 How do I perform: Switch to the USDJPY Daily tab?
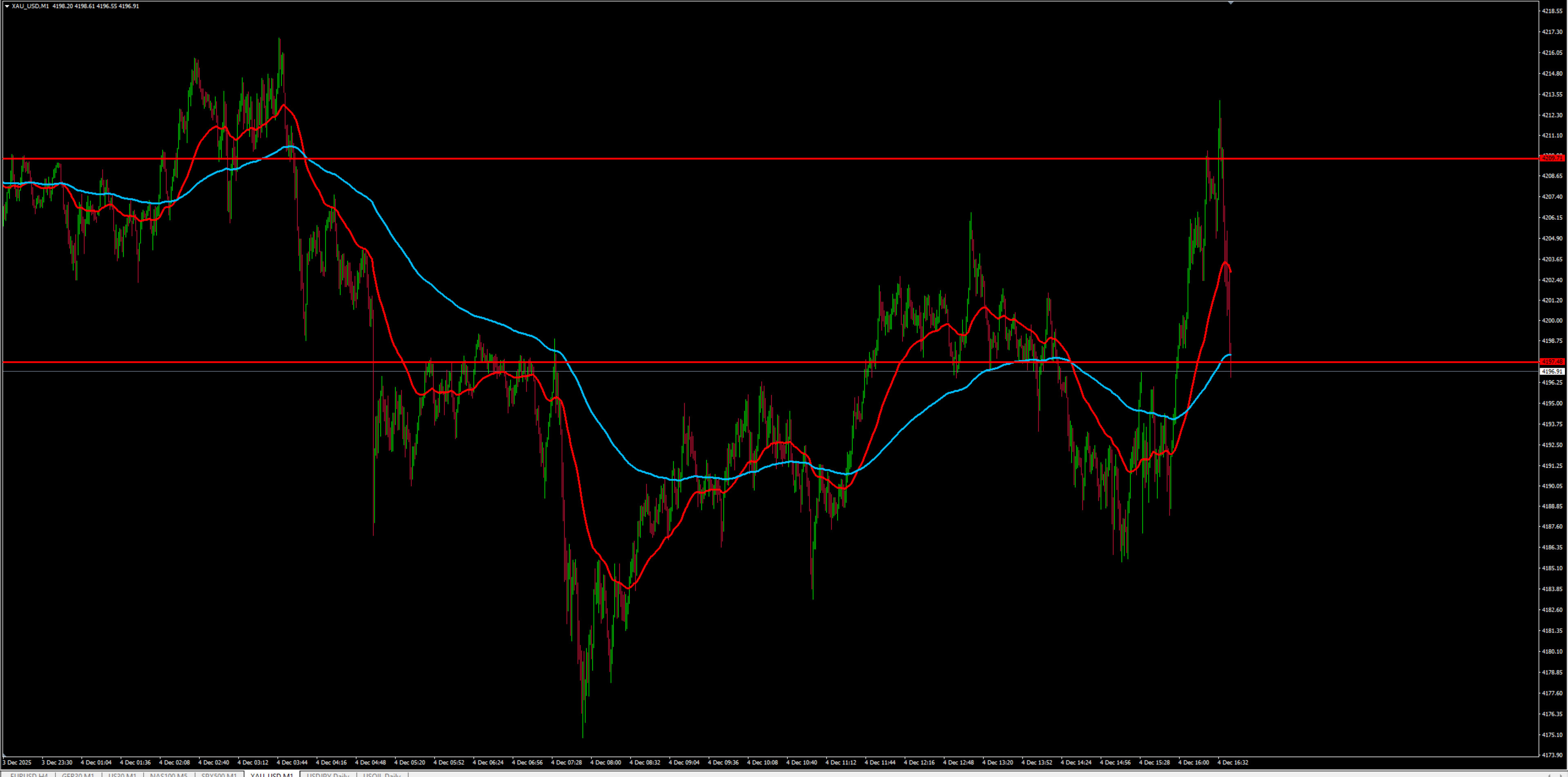coord(328,775)
